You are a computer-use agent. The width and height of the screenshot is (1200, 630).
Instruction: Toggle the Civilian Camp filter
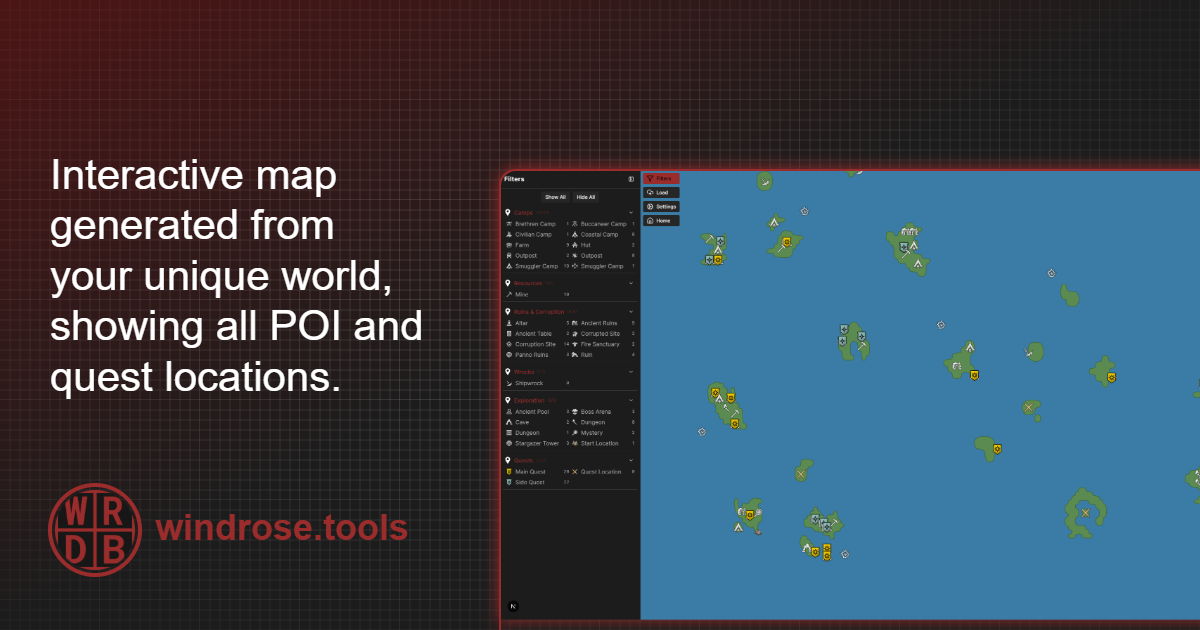point(537,234)
